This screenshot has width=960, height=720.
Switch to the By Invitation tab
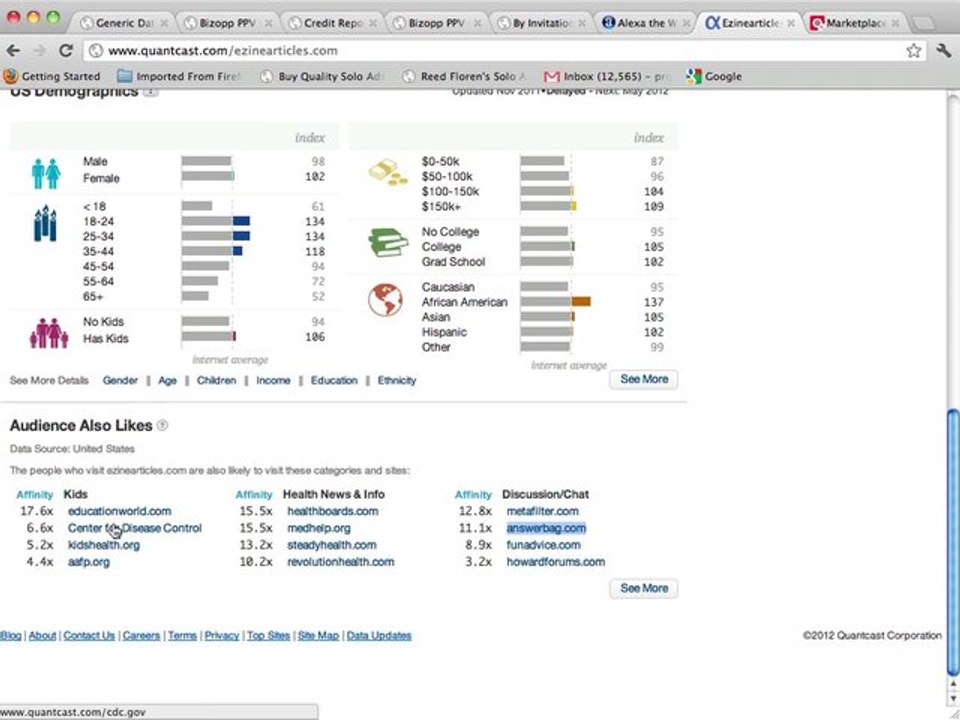click(x=542, y=23)
